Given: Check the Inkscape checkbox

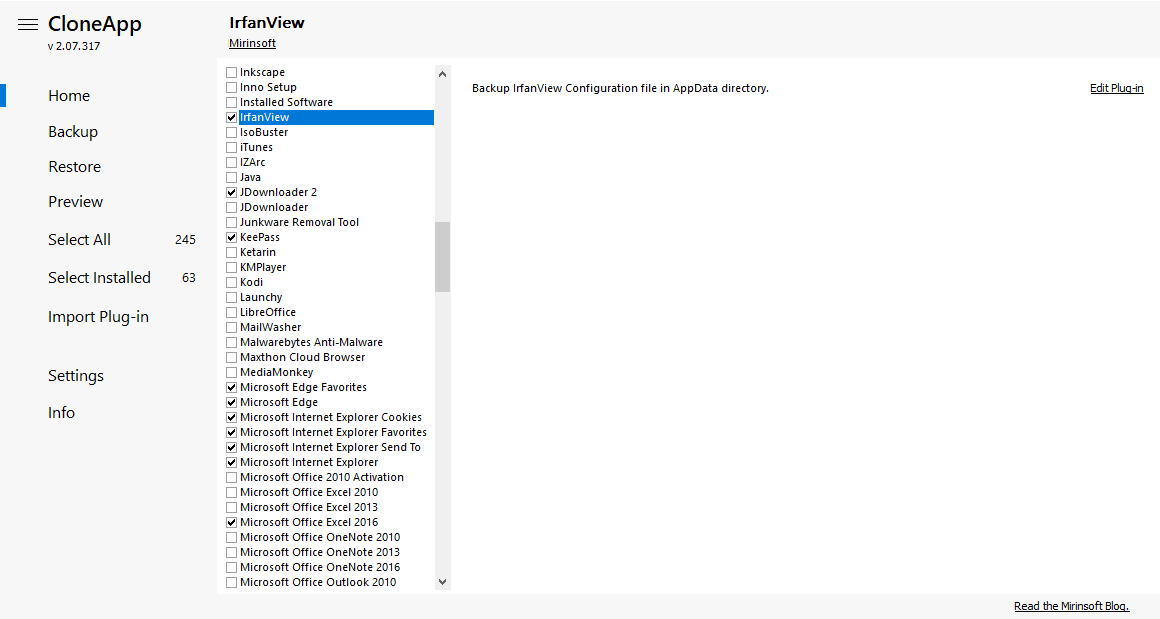Looking at the screenshot, I should coord(232,72).
